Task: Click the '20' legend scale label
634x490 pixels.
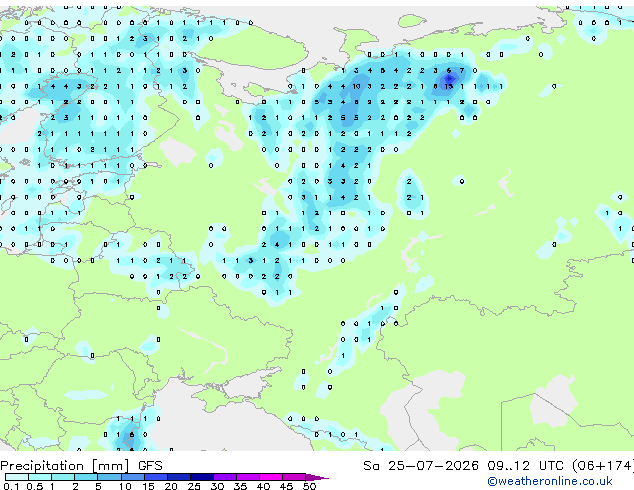Action: coord(171,486)
